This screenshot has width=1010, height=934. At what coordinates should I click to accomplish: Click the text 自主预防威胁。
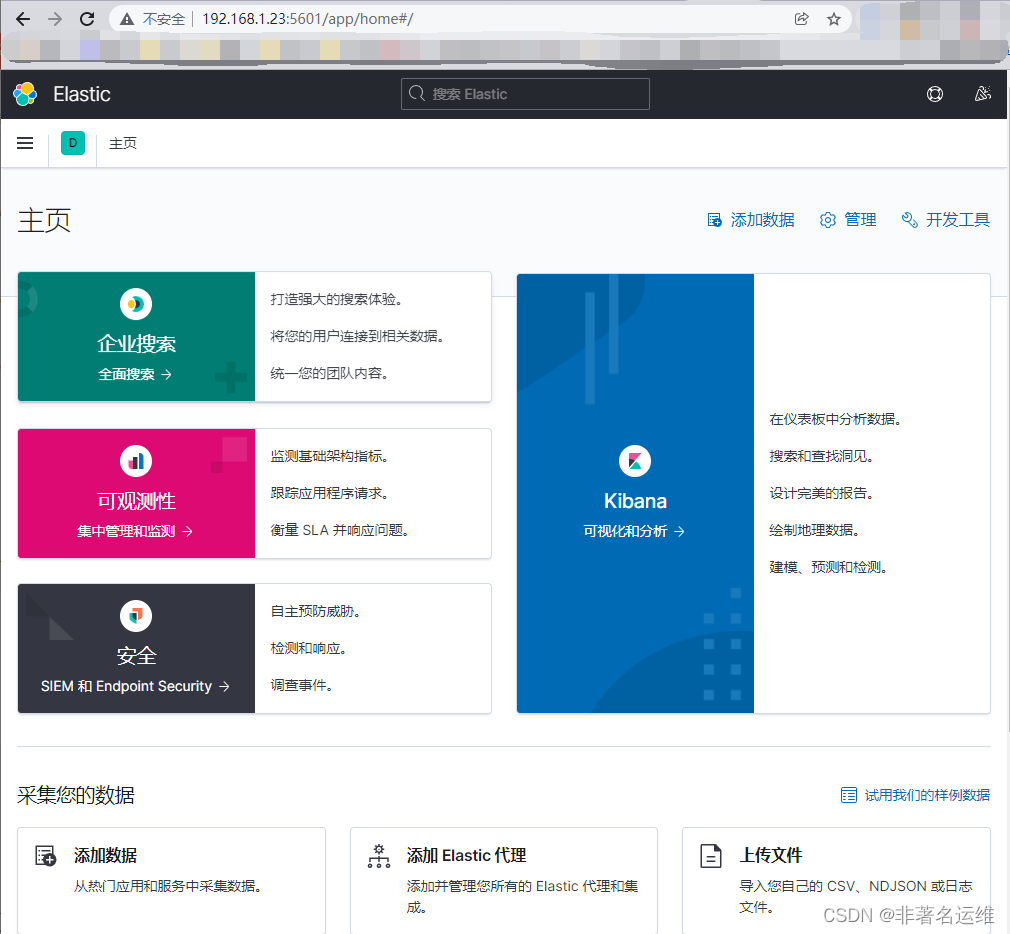click(x=315, y=611)
